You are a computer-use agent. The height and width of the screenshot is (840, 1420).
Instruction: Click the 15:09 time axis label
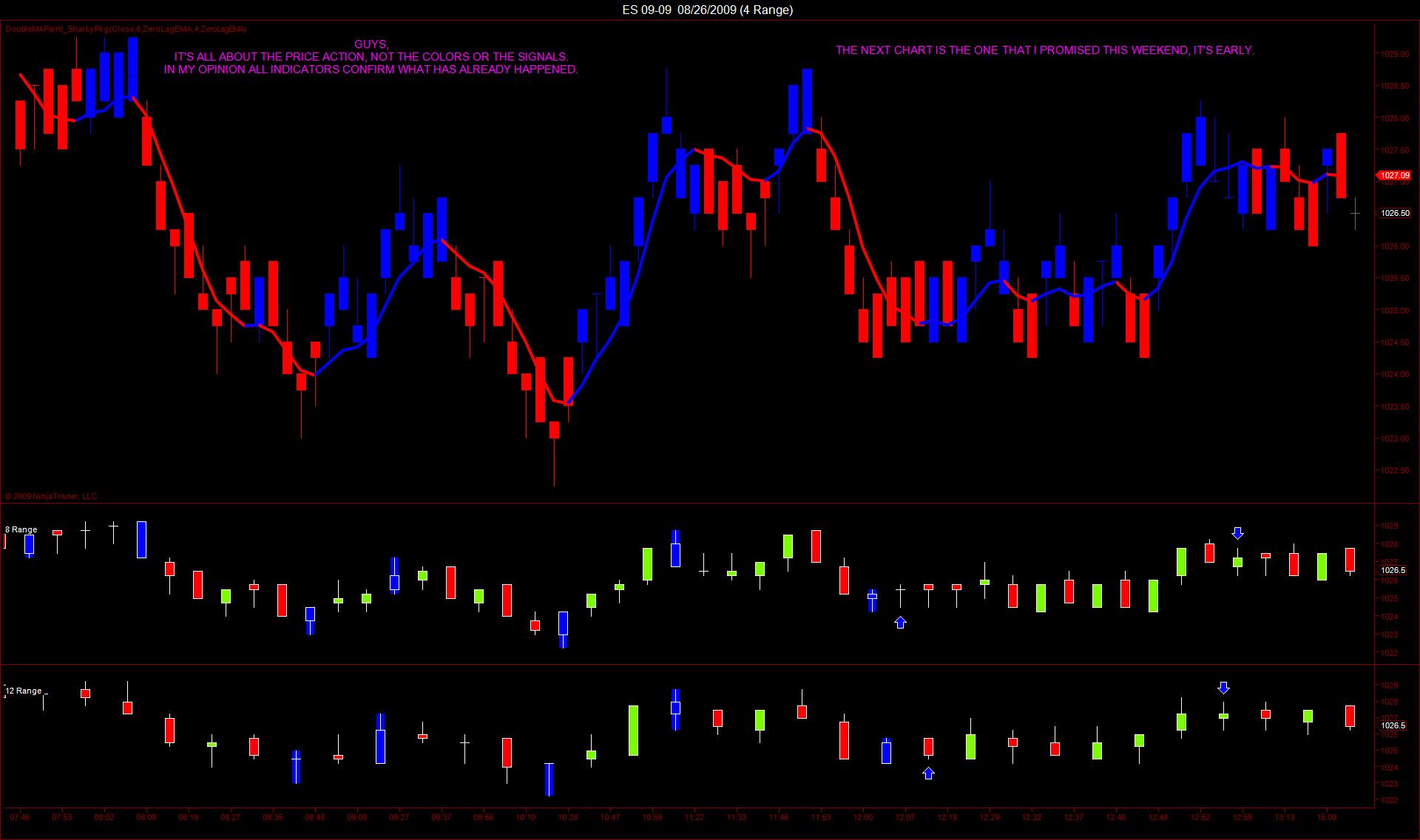1327,817
